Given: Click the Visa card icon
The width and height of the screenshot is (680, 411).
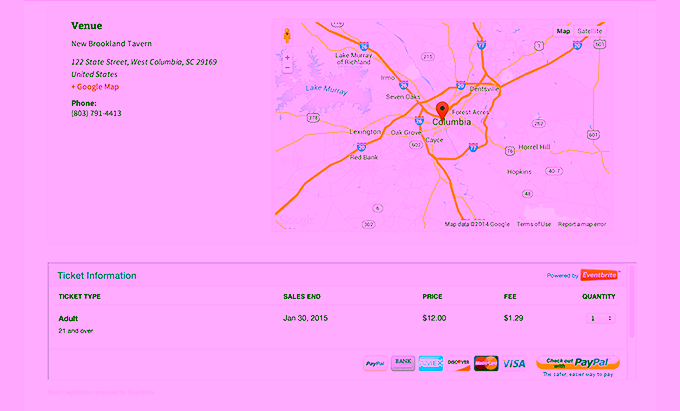Looking at the screenshot, I should click(514, 363).
